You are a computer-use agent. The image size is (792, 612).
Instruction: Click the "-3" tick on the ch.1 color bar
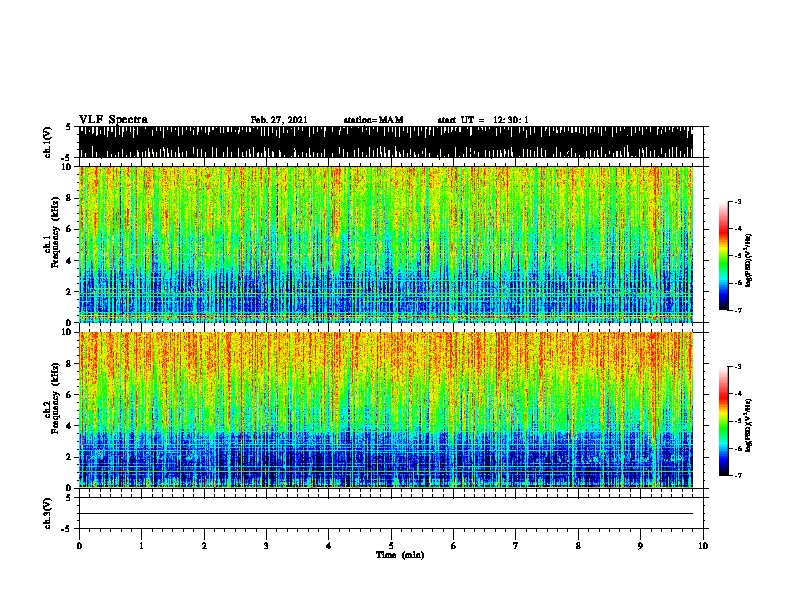pos(737,201)
